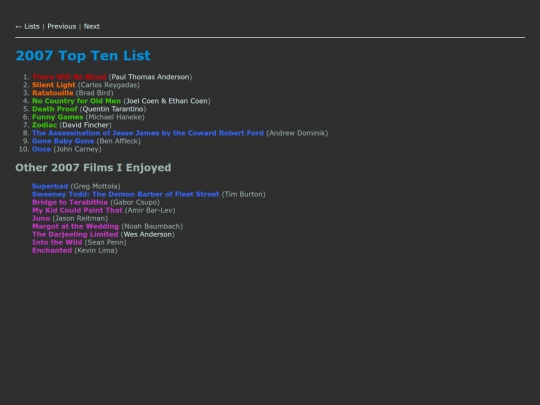Click director name John Carney
This screenshot has width=540, height=405.
[x=77, y=149]
